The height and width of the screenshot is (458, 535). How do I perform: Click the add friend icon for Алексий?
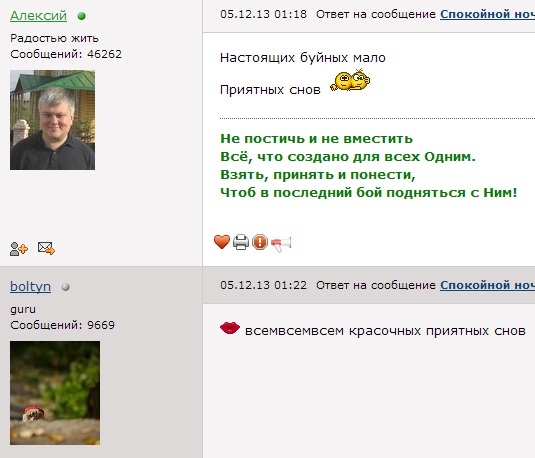(x=19, y=249)
